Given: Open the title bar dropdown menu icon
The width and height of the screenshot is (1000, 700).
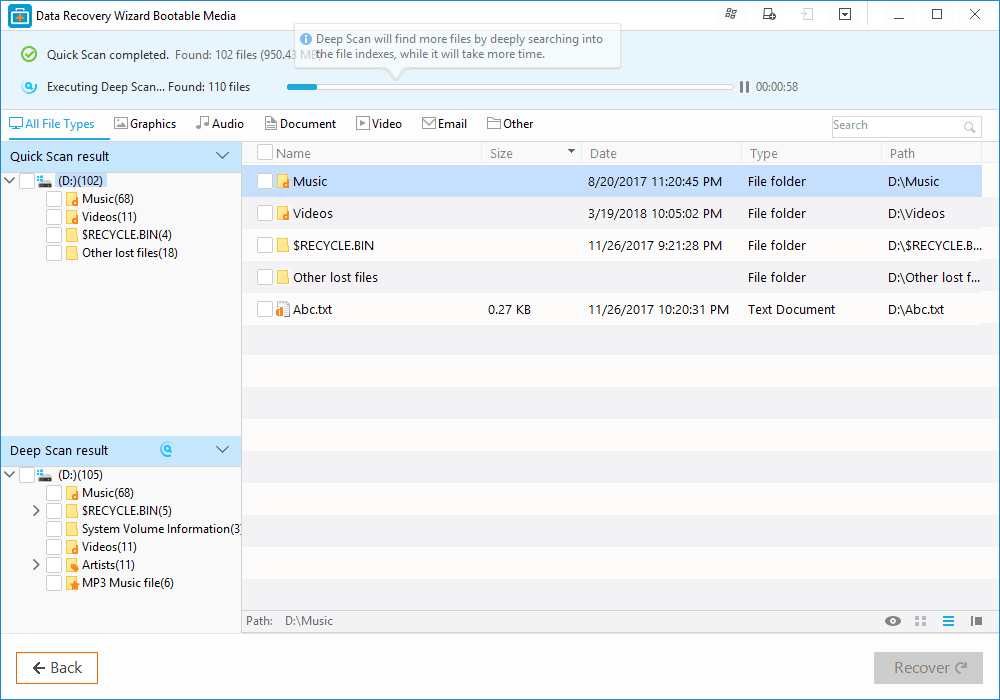Looking at the screenshot, I should click(x=845, y=14).
